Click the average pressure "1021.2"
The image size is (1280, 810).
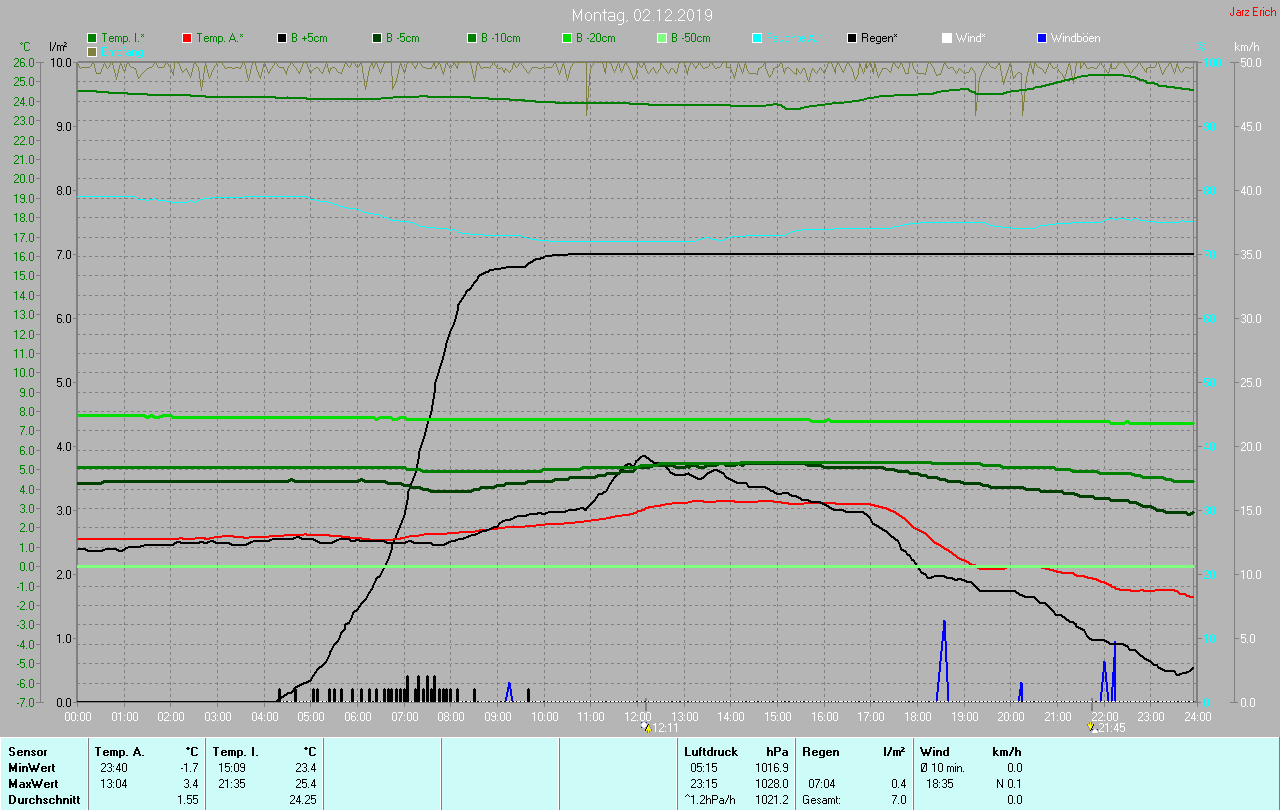(x=771, y=800)
